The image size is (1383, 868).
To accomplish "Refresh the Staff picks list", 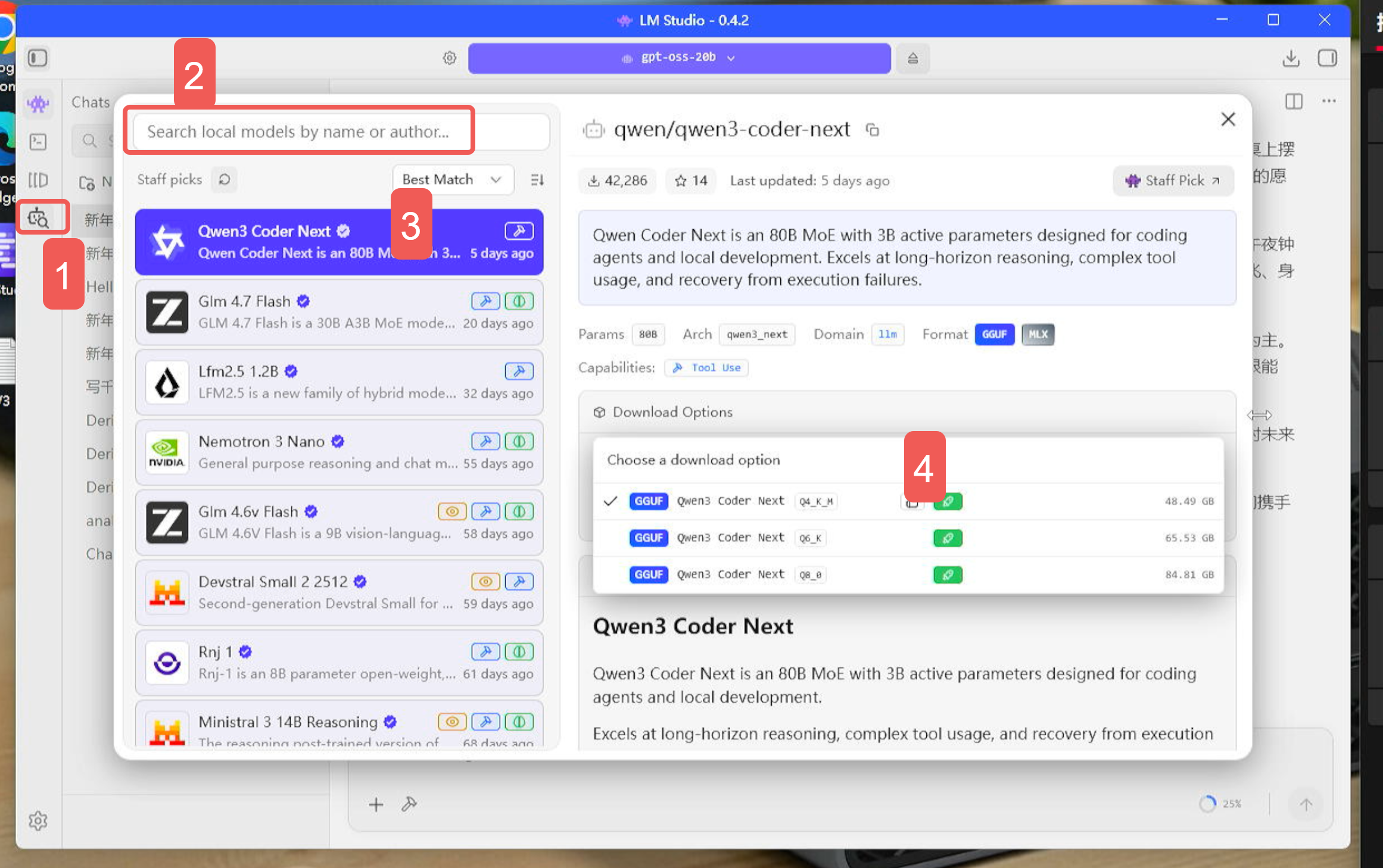I will coord(224,180).
